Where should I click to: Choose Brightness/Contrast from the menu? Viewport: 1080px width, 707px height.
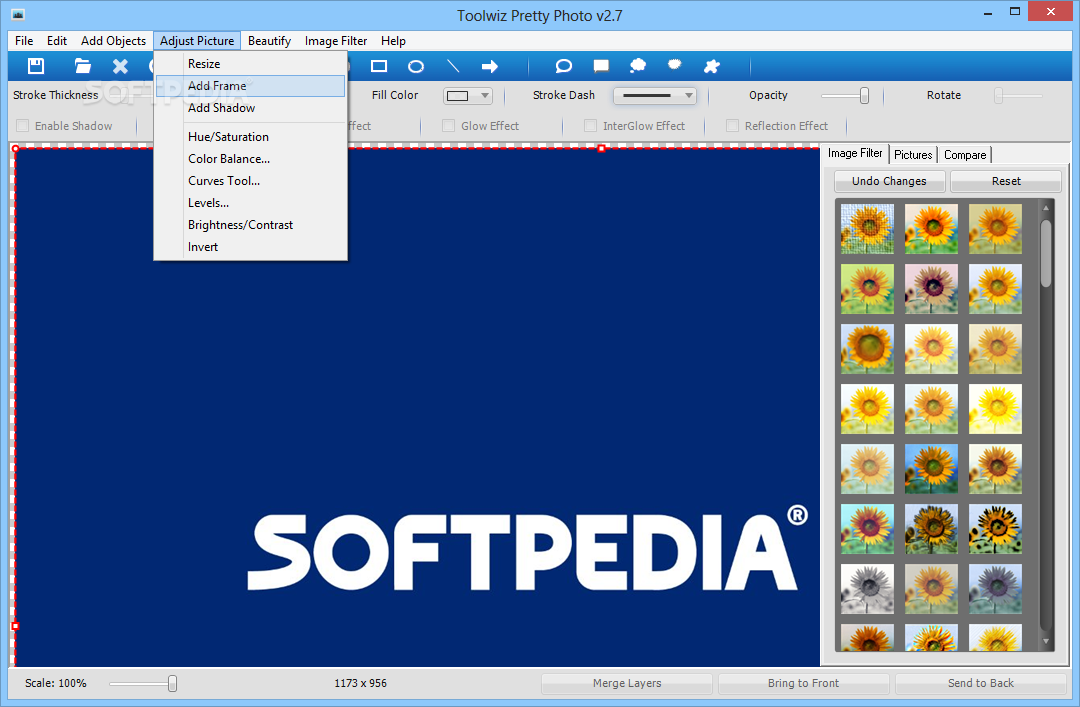251,225
